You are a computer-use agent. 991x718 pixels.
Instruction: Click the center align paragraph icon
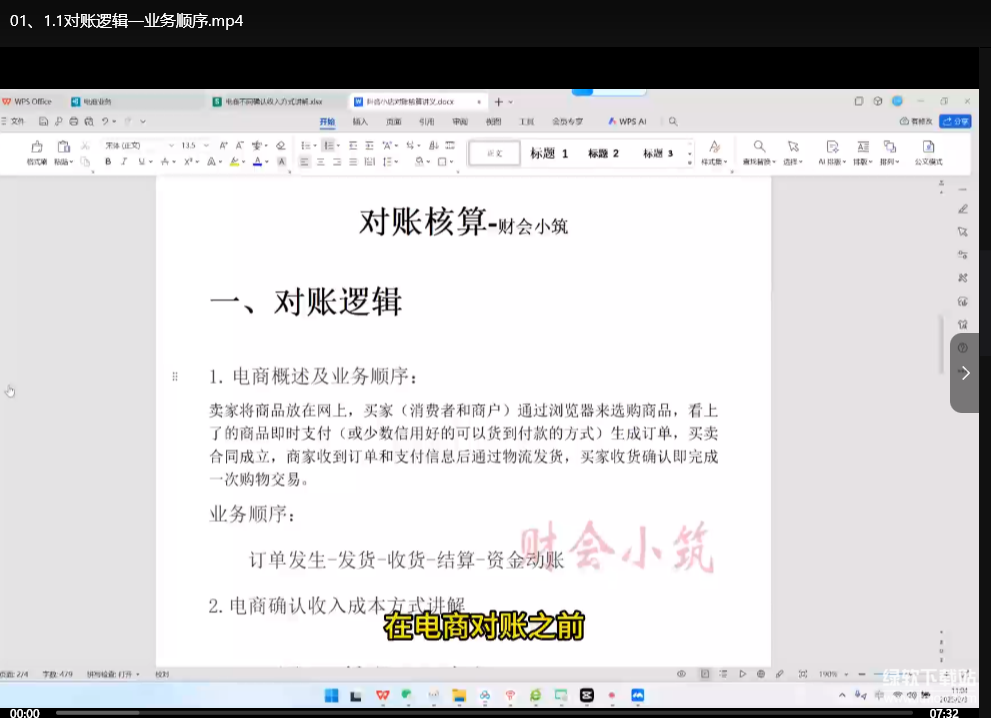pos(322,161)
